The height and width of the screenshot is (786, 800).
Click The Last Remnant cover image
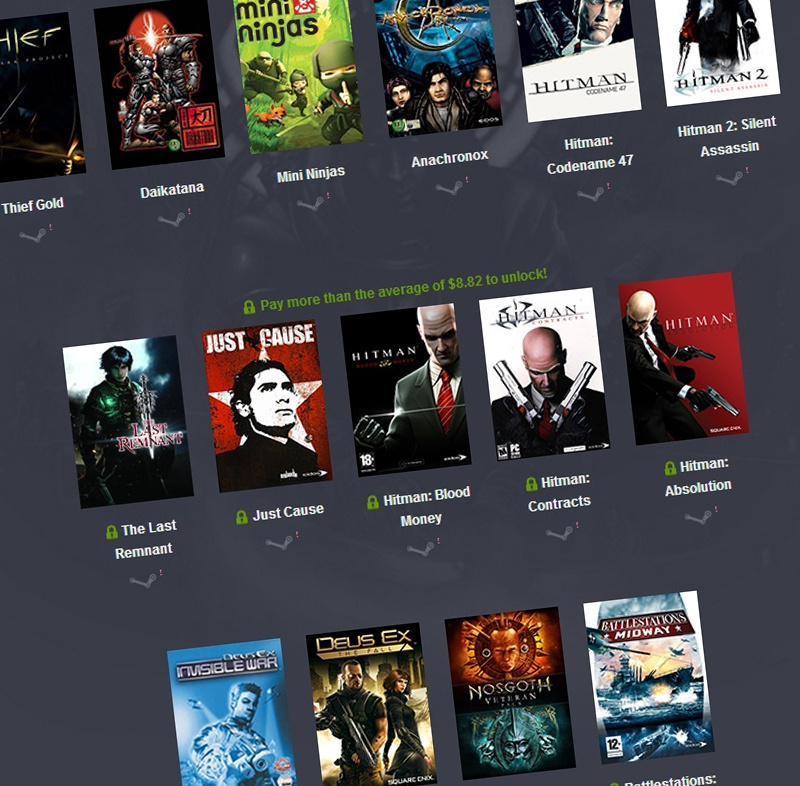(128, 422)
